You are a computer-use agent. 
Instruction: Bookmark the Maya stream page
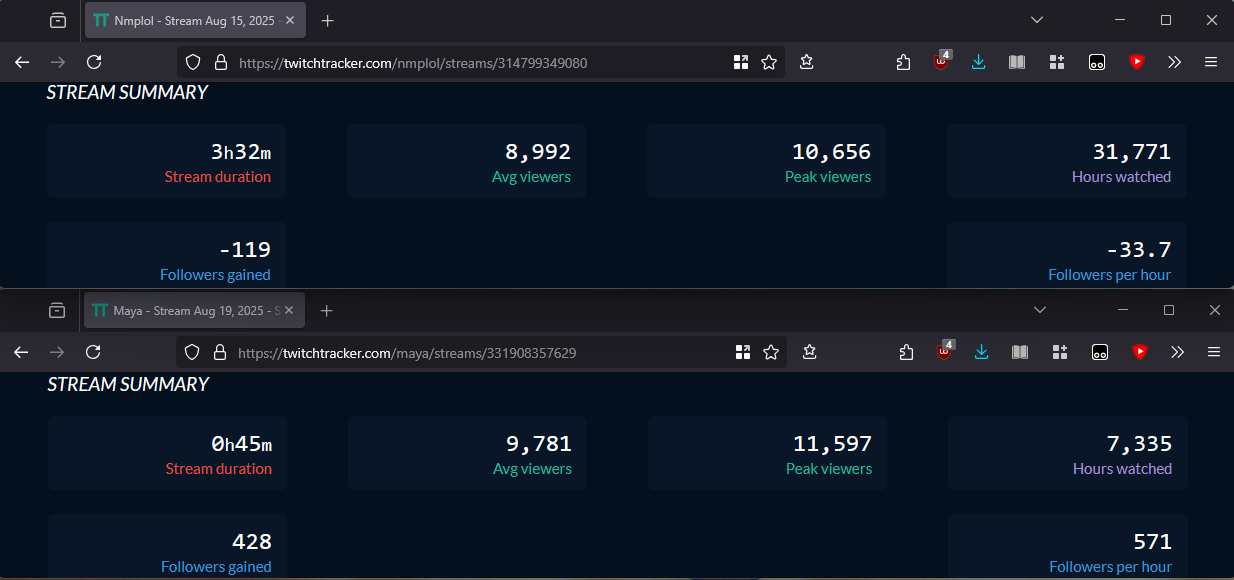coord(771,352)
